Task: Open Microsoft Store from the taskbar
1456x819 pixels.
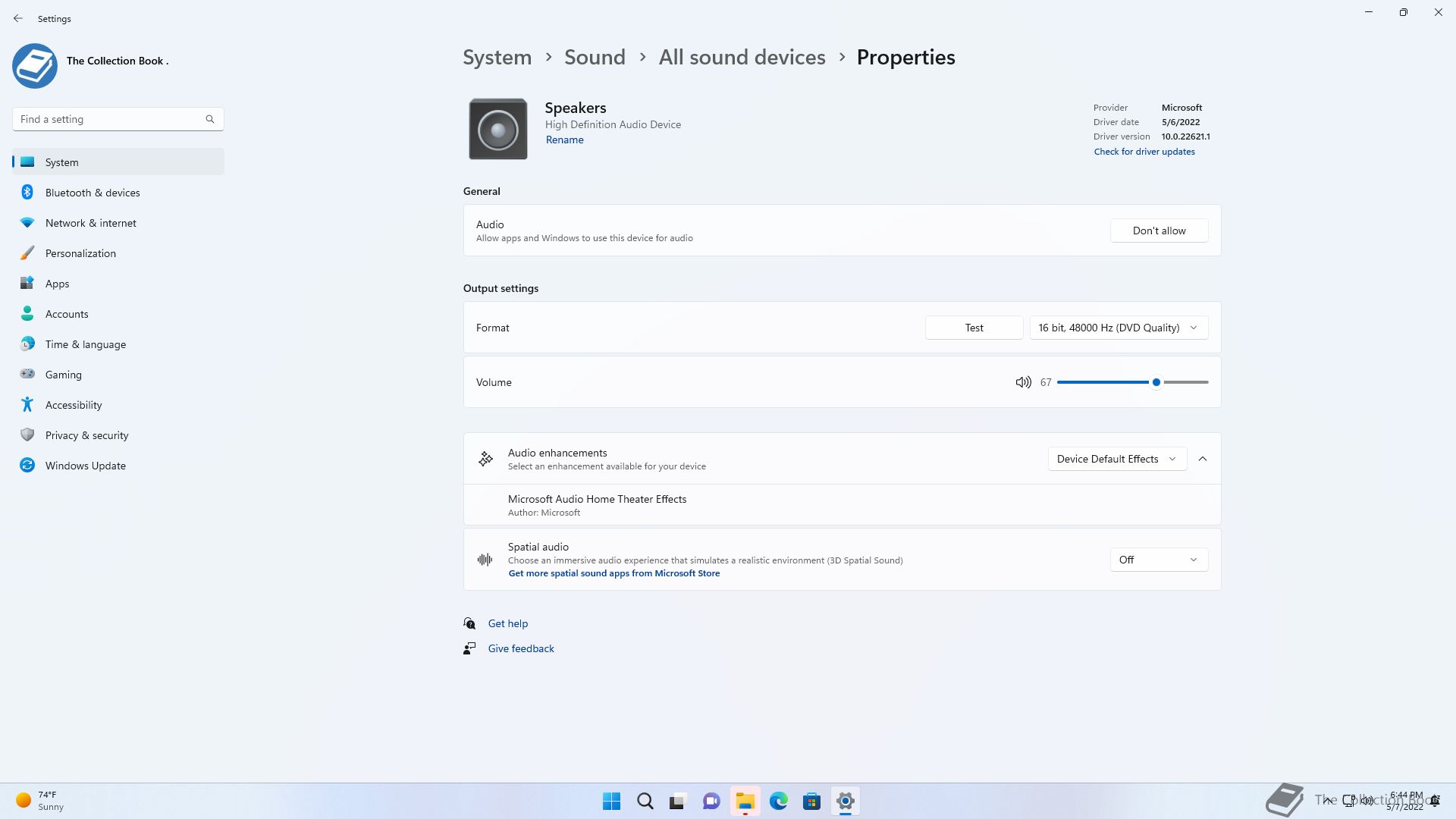Action: [x=812, y=801]
